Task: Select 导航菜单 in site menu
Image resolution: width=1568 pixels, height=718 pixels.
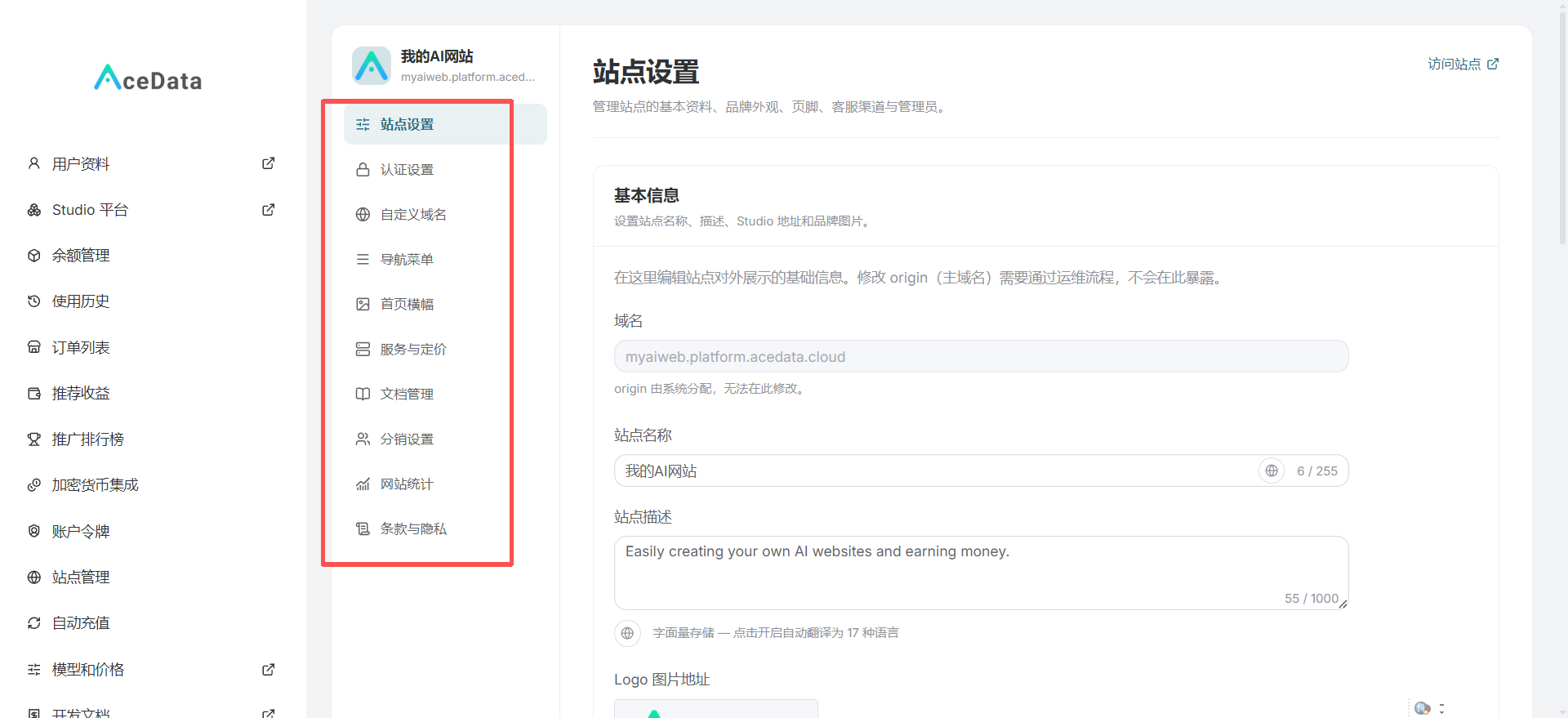Action: pos(445,259)
